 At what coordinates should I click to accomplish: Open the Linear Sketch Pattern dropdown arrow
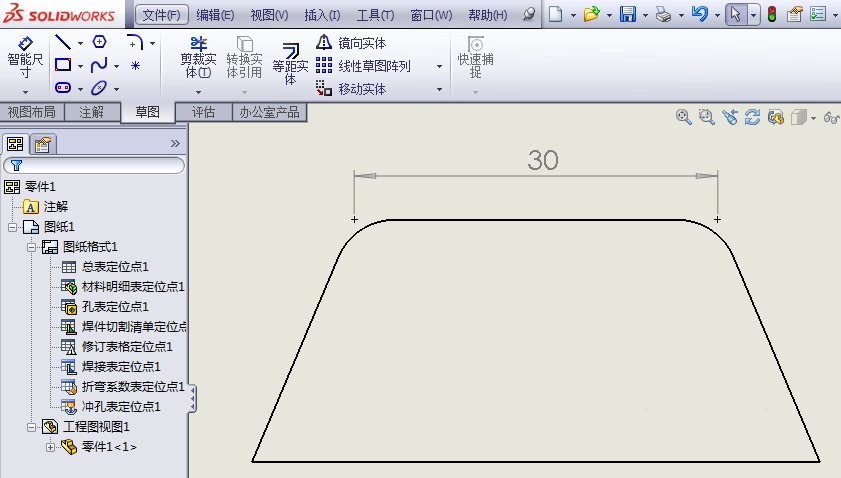click(x=439, y=66)
